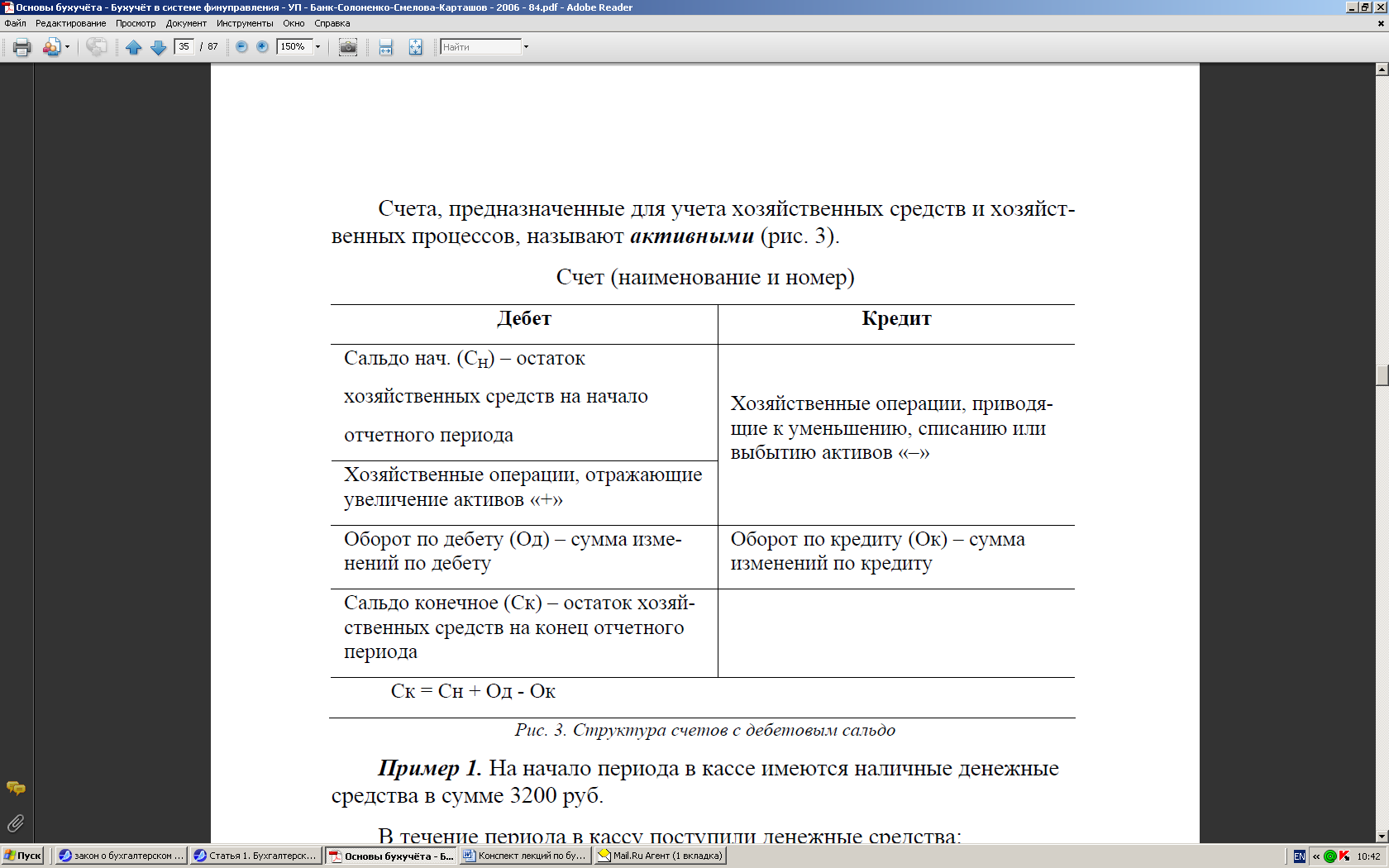Click the Fit Width page icon
Screen dimensions: 1389x868
[386, 47]
